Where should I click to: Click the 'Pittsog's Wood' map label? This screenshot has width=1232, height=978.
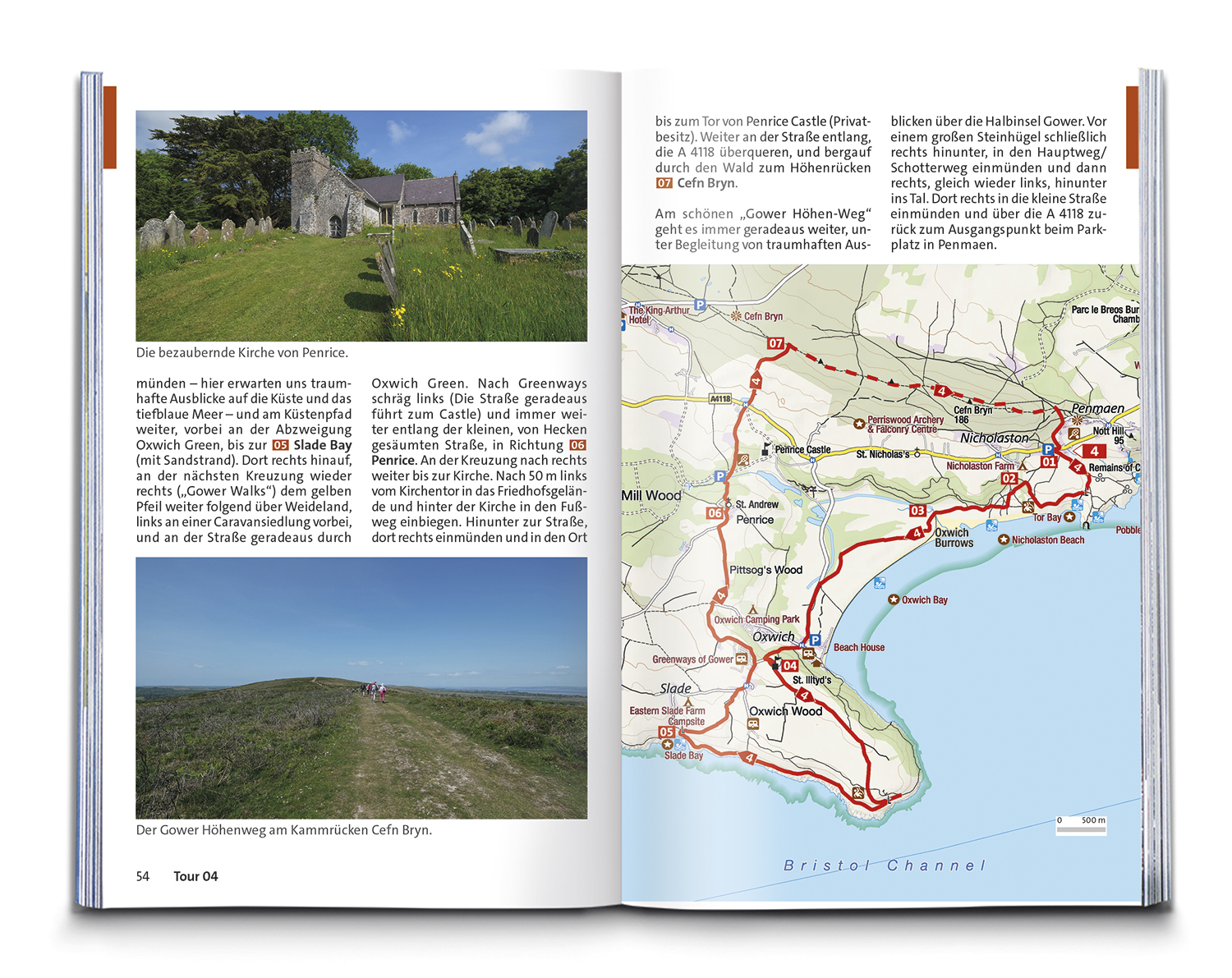point(766,570)
